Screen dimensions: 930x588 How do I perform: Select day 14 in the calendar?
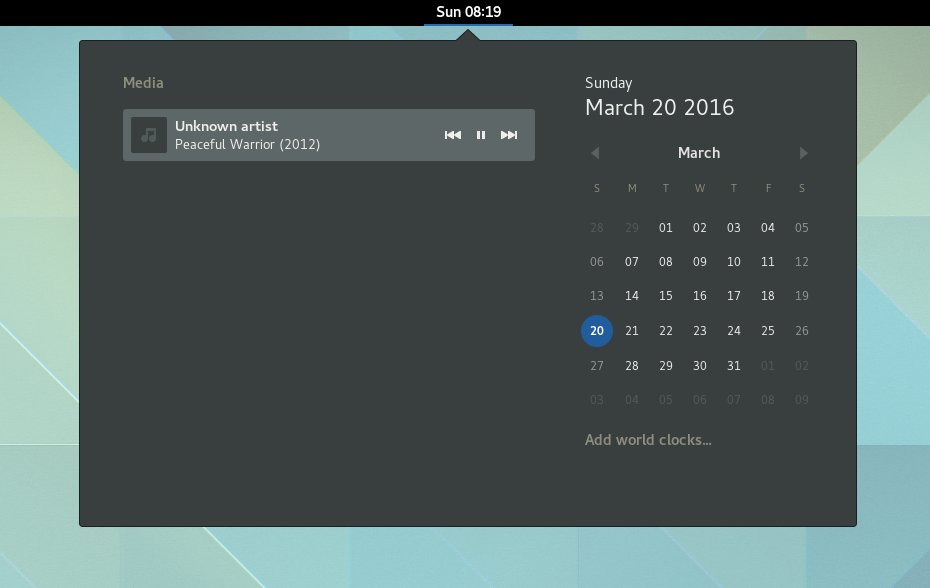pyautogui.click(x=632, y=295)
